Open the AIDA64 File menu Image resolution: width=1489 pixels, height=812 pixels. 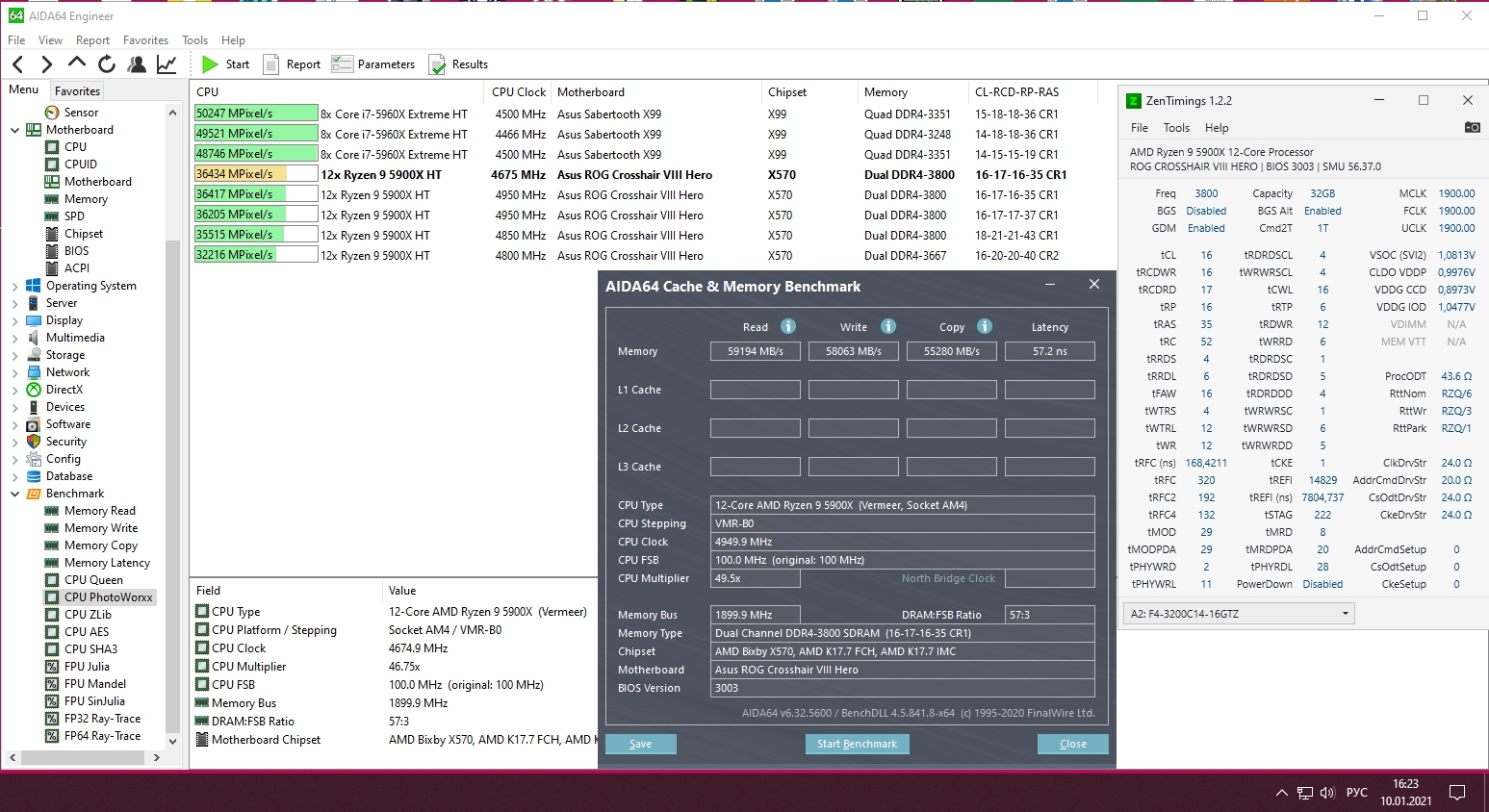coord(16,40)
